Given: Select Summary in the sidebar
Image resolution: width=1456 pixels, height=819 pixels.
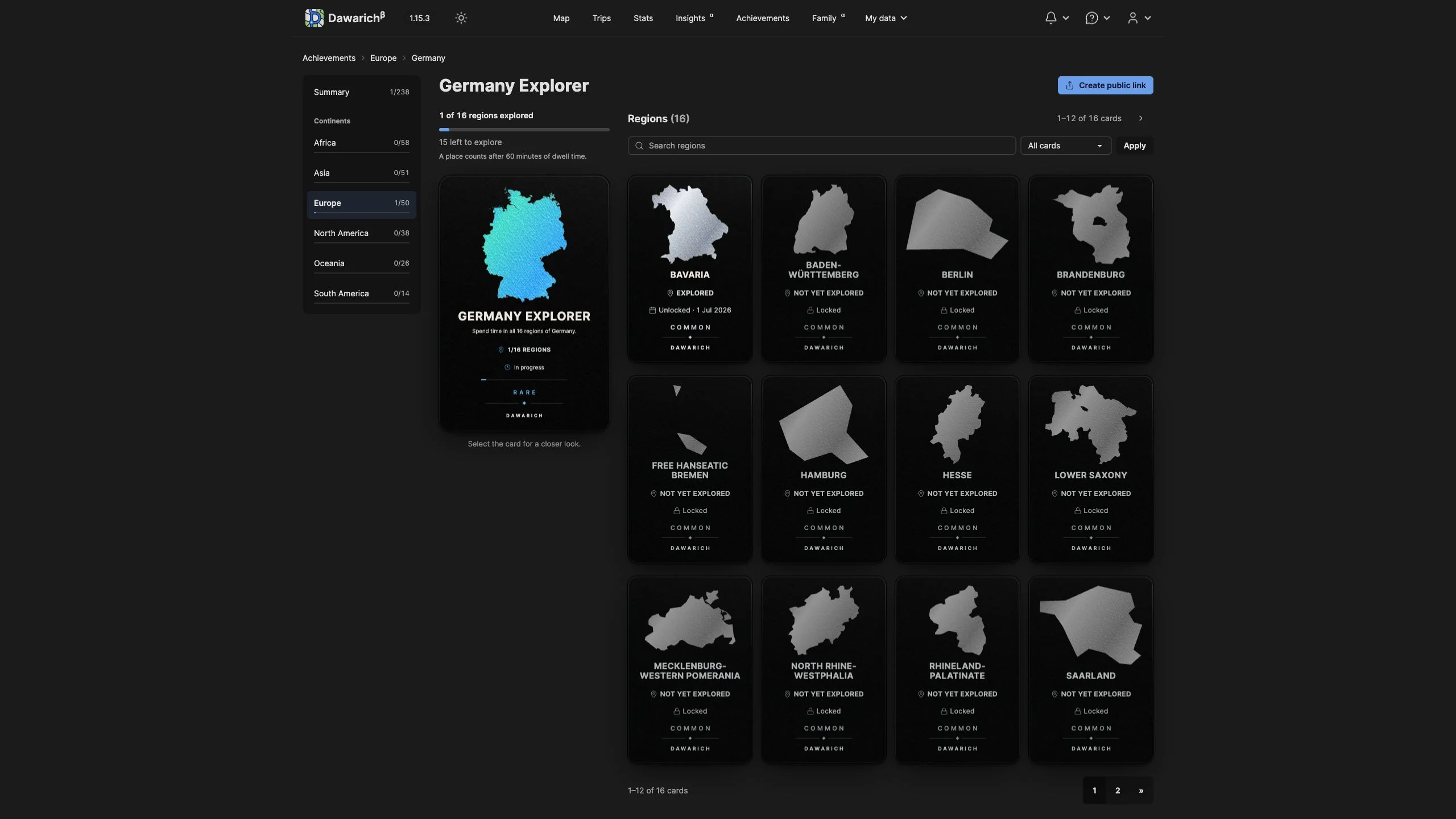Looking at the screenshot, I should (x=361, y=92).
